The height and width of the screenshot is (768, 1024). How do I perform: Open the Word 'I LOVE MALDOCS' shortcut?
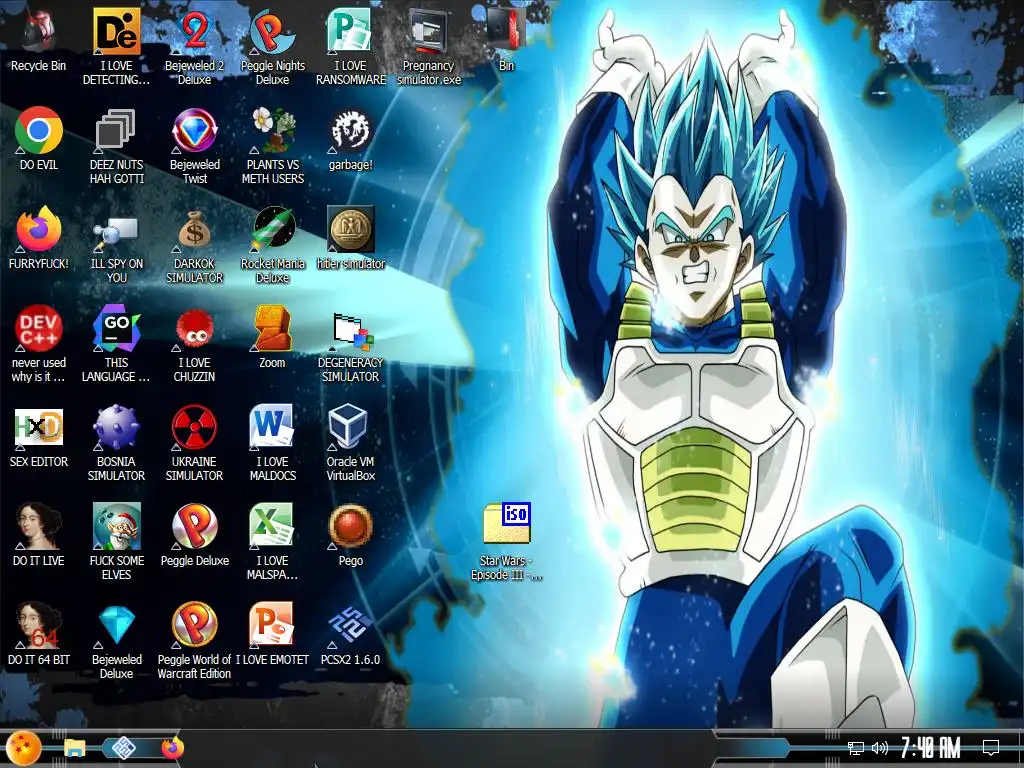click(272, 428)
